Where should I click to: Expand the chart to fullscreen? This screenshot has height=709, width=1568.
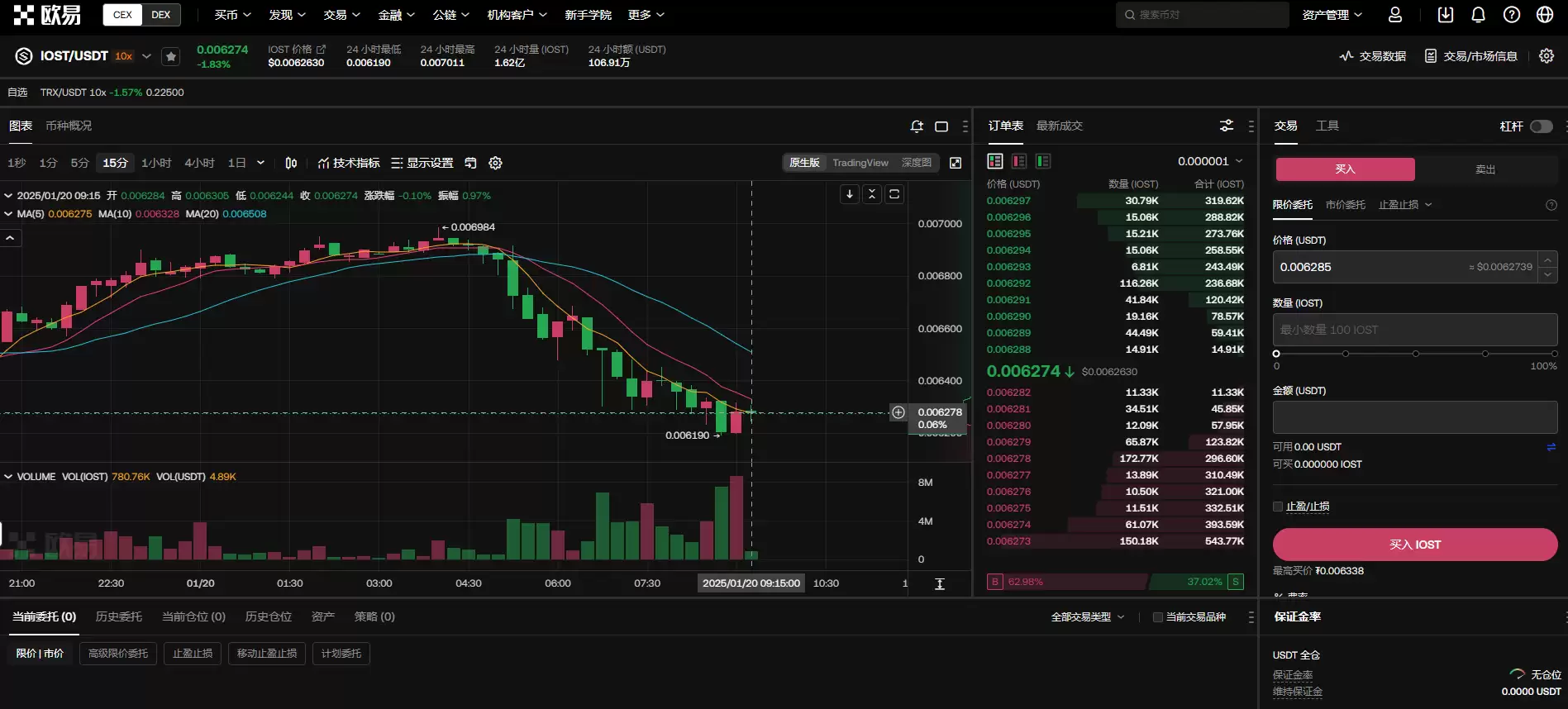tap(956, 163)
